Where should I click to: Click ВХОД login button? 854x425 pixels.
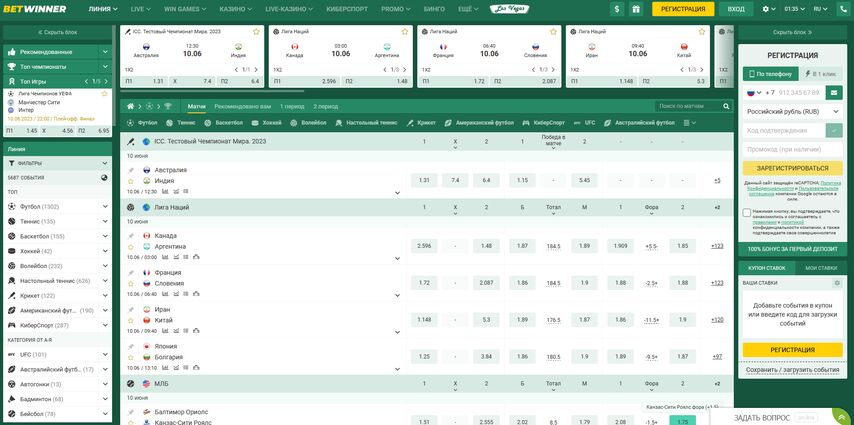point(736,9)
